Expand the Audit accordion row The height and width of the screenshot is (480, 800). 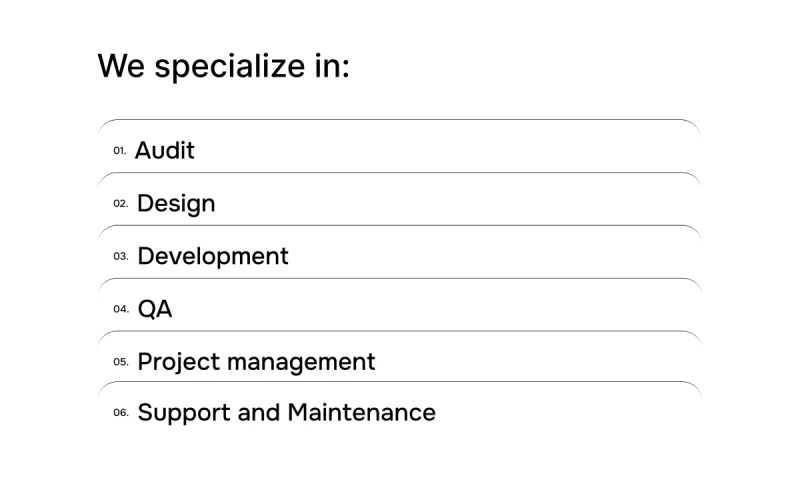pyautogui.click(x=400, y=150)
